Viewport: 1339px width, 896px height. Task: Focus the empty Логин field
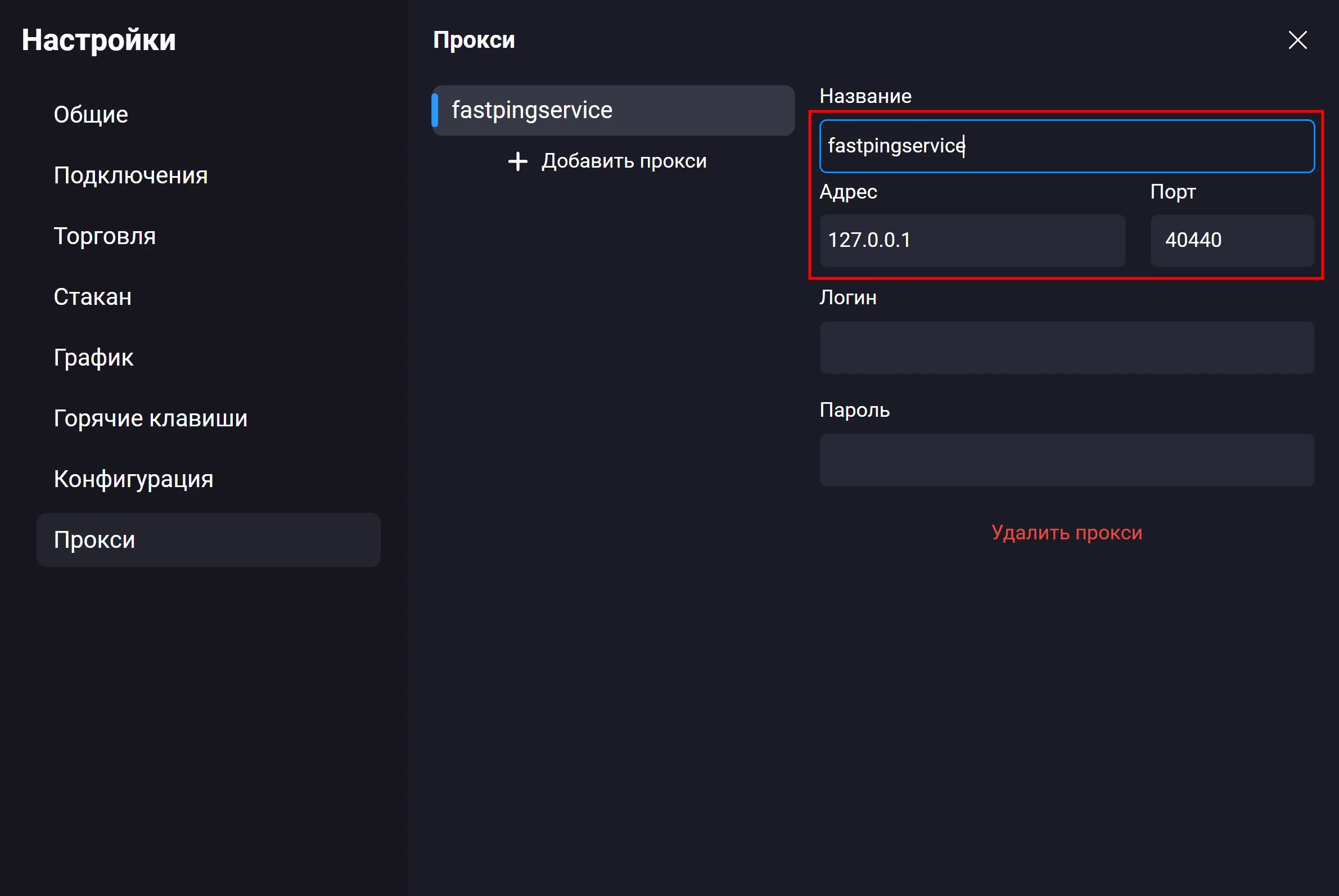(1066, 348)
